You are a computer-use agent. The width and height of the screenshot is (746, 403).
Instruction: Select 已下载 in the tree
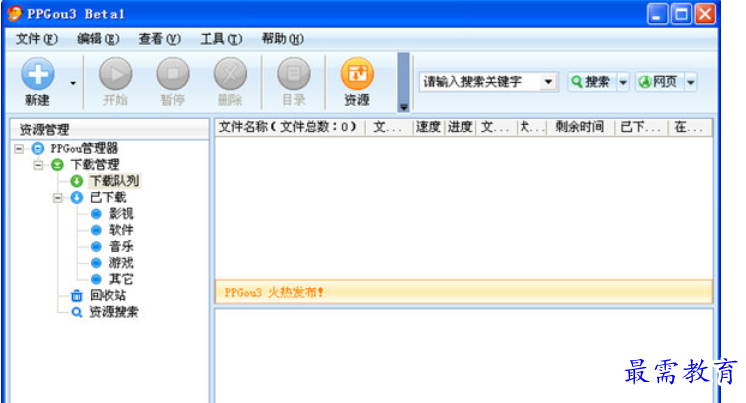point(108,197)
